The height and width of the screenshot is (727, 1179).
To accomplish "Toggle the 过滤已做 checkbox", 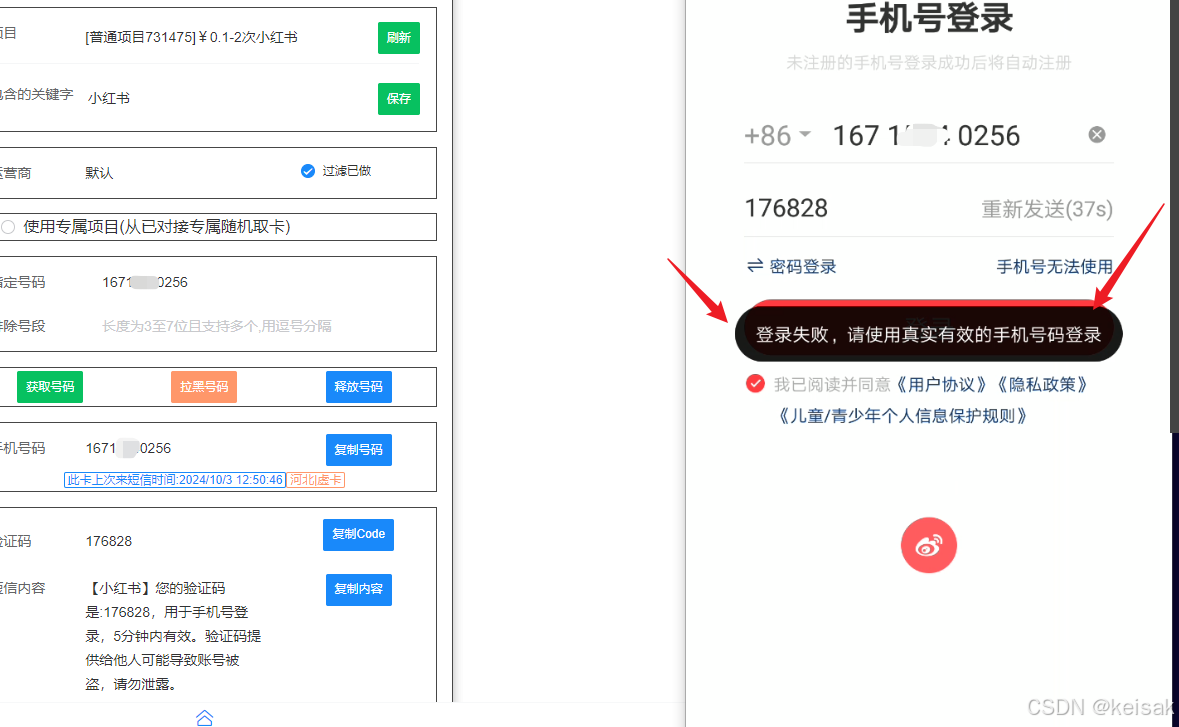I will 308,171.
